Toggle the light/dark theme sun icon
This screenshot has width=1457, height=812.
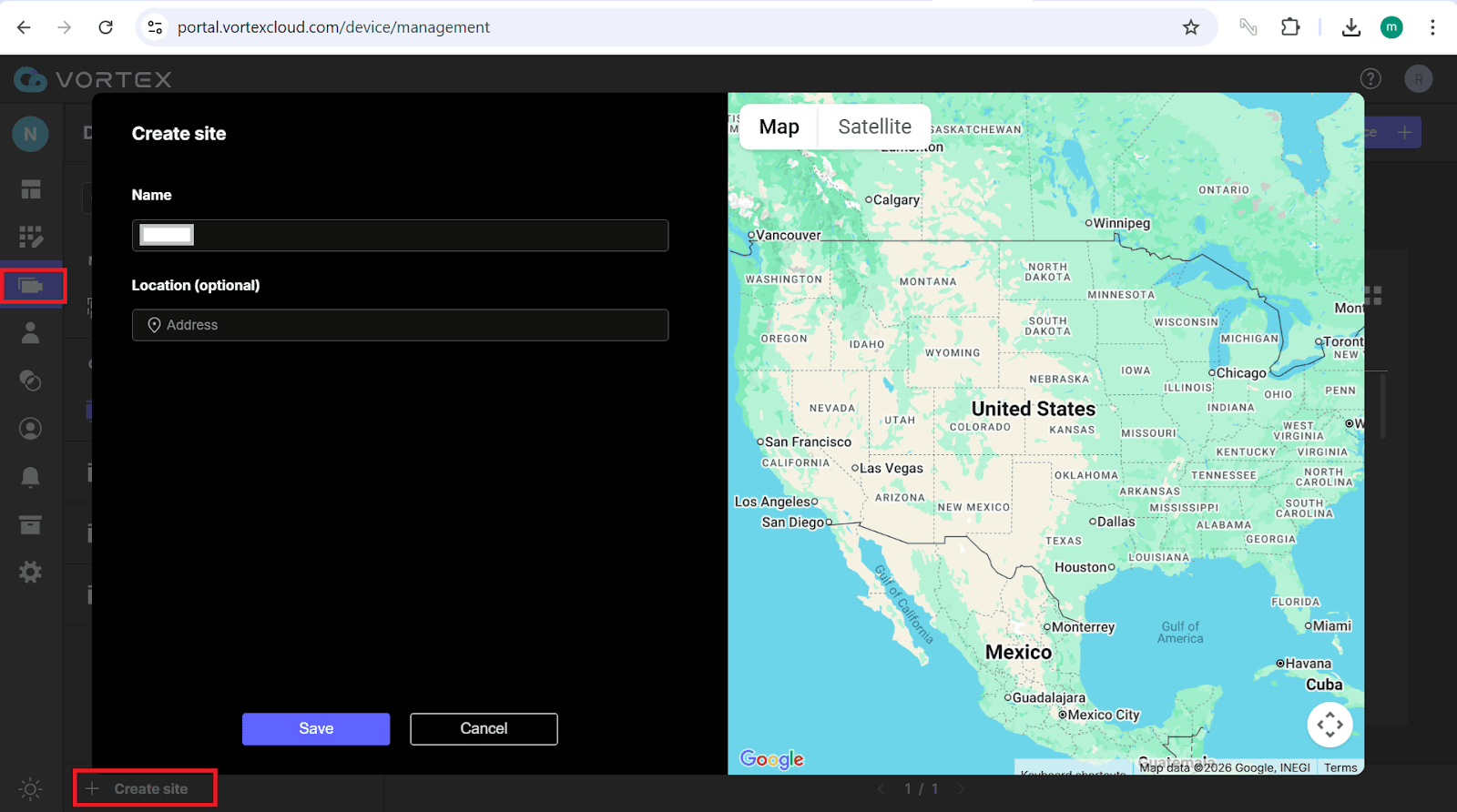pos(30,788)
